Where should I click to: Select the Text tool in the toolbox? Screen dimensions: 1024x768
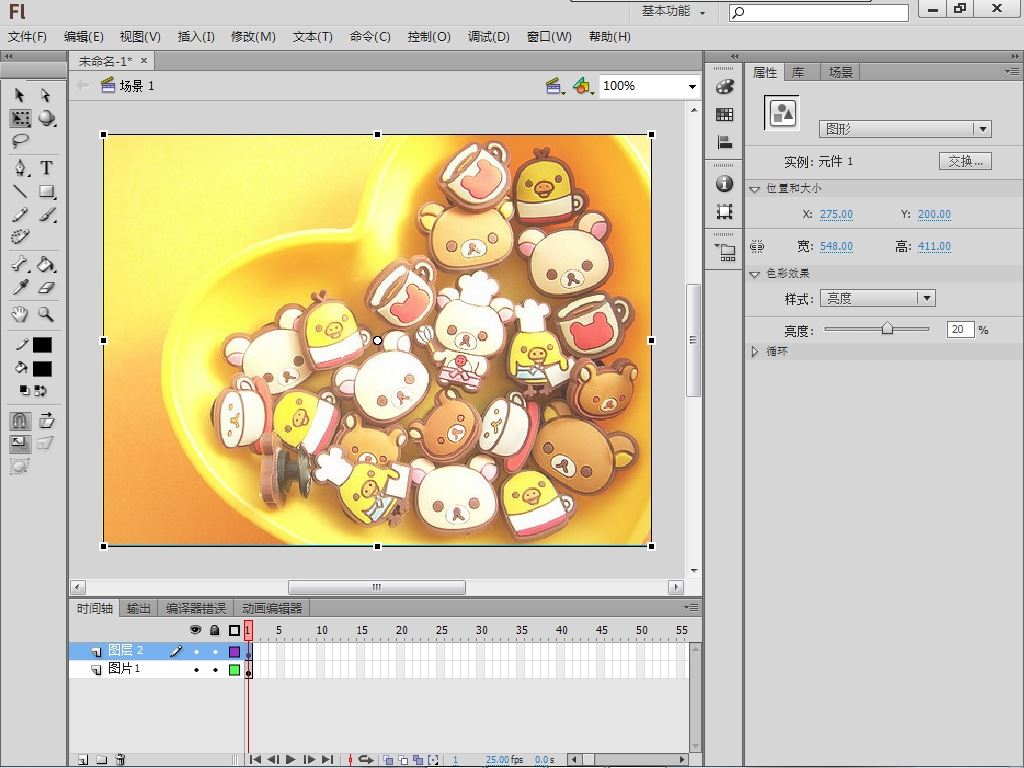[x=46, y=167]
